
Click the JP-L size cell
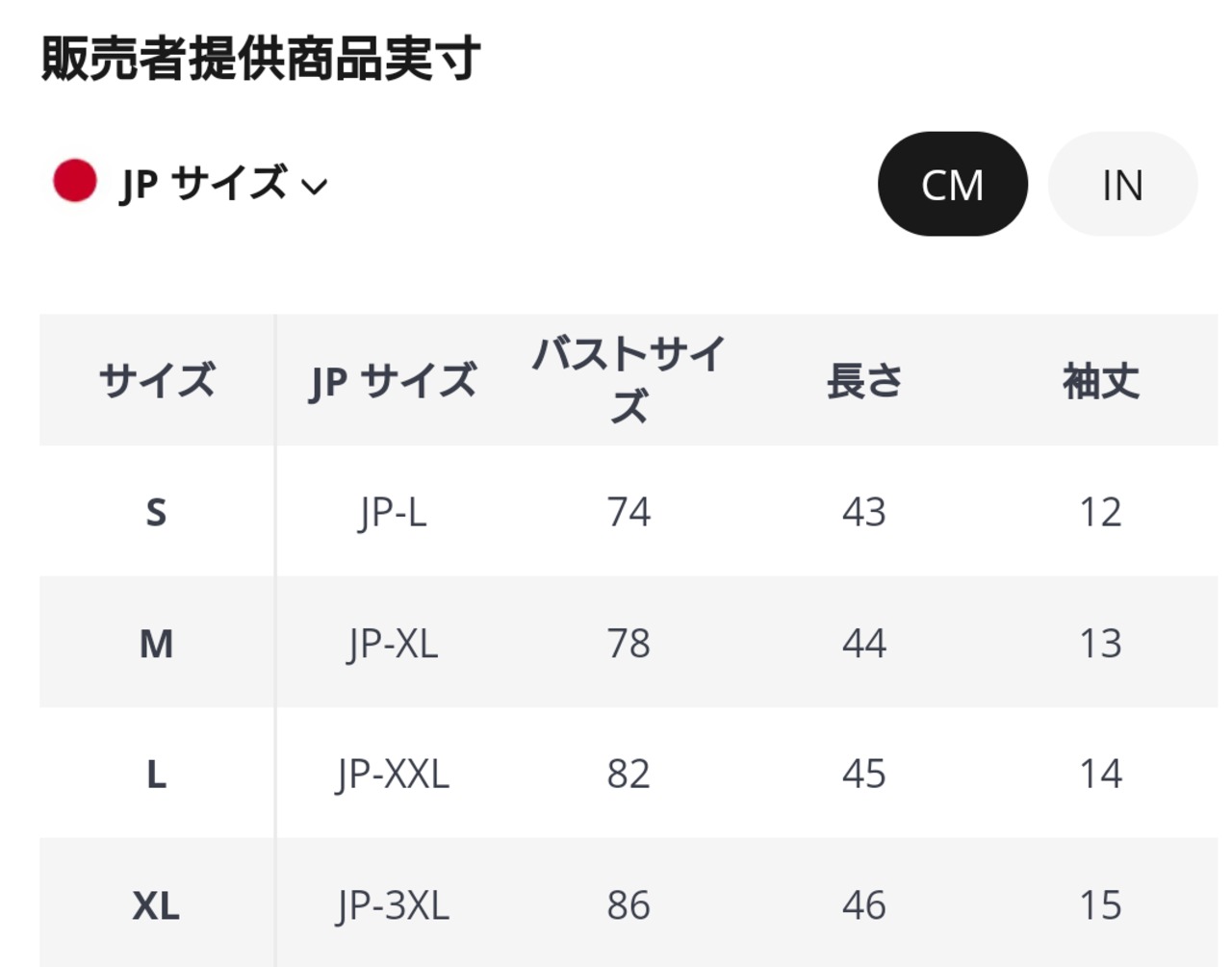pos(393,512)
